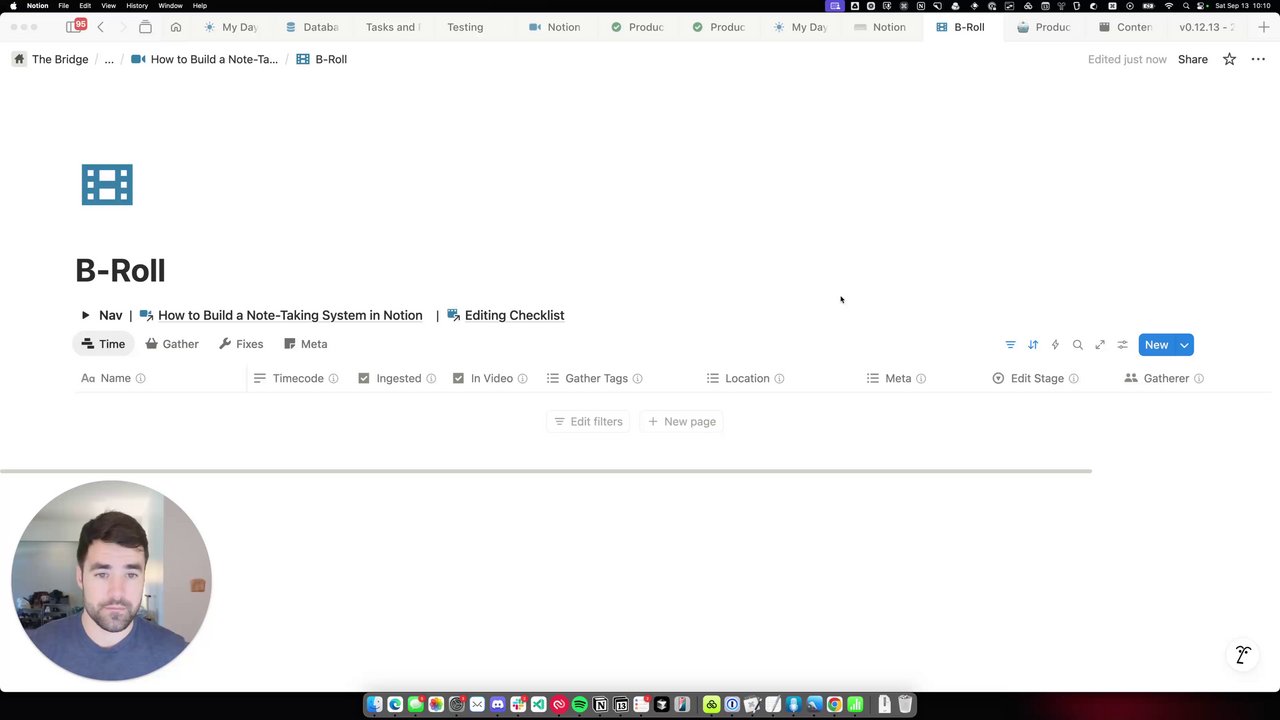Image resolution: width=1280 pixels, height=720 pixels.
Task: Open How to Build a Note-Ta... breadcrumb
Action: pos(205,59)
